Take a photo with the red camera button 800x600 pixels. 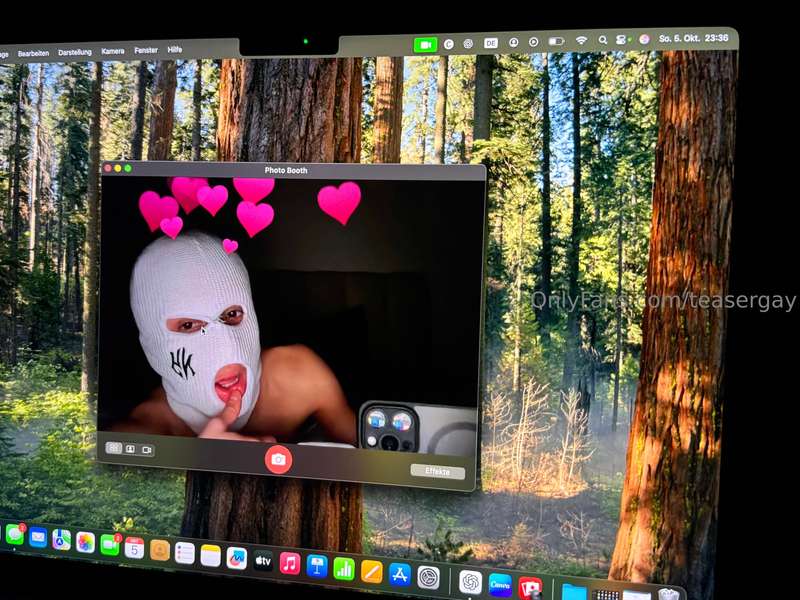pyautogui.click(x=278, y=460)
